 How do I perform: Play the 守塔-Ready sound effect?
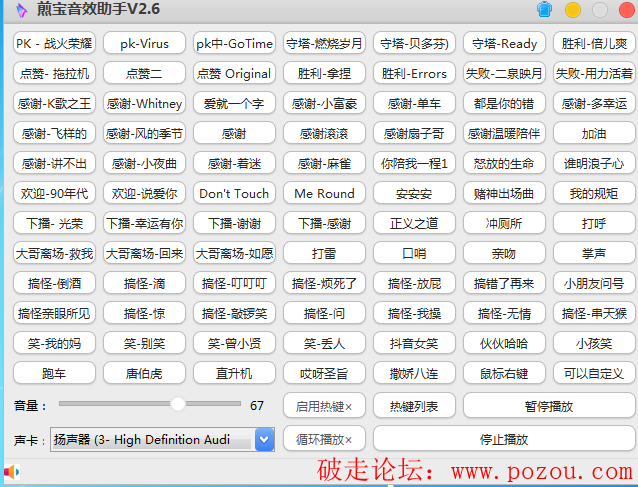[x=504, y=44]
